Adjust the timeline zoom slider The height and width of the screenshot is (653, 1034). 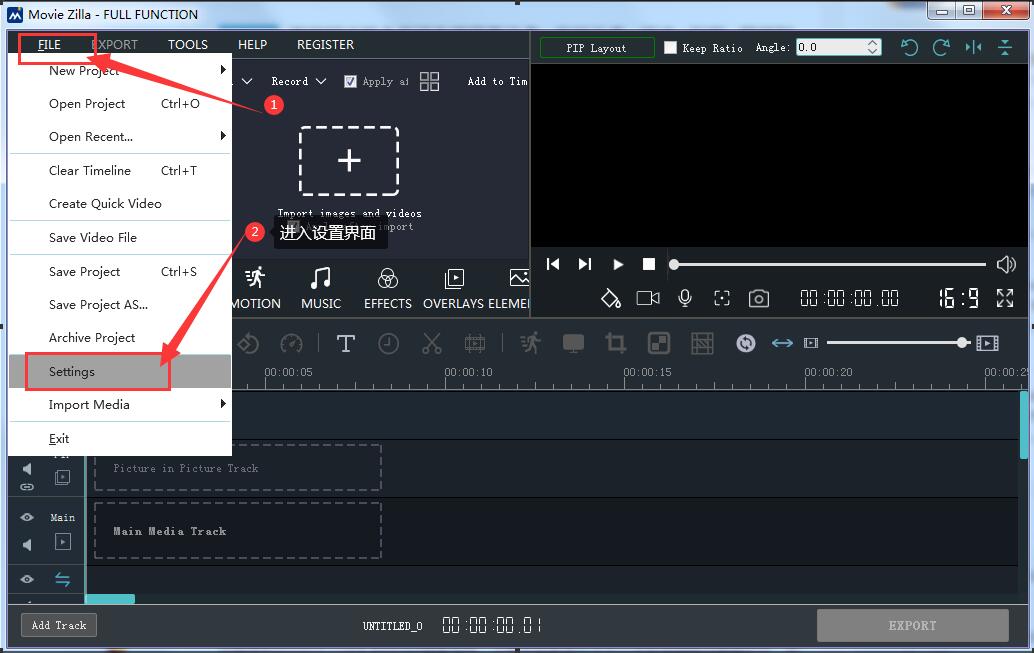tap(898, 343)
